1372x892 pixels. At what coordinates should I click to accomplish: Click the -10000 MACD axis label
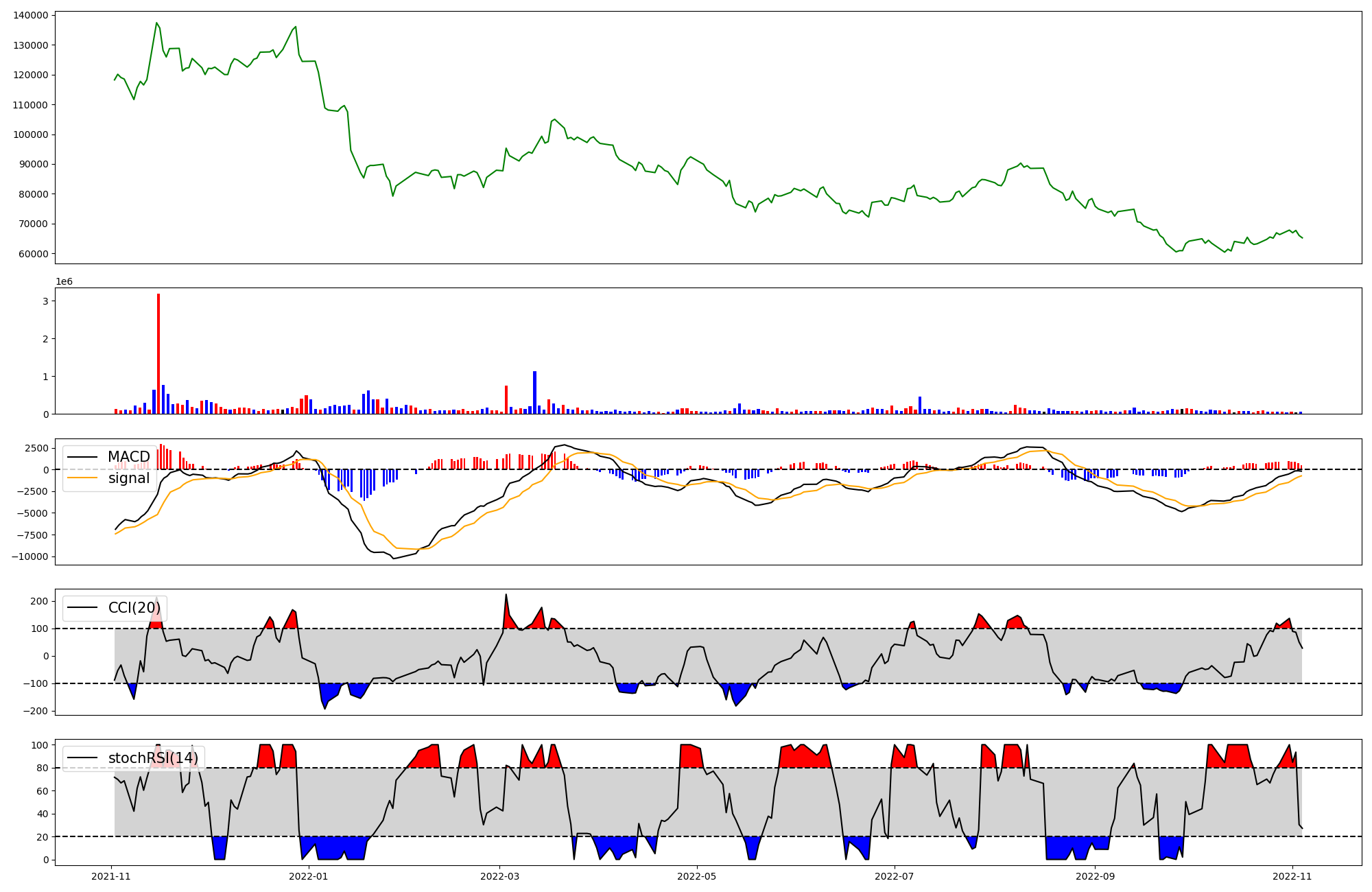tap(29, 556)
